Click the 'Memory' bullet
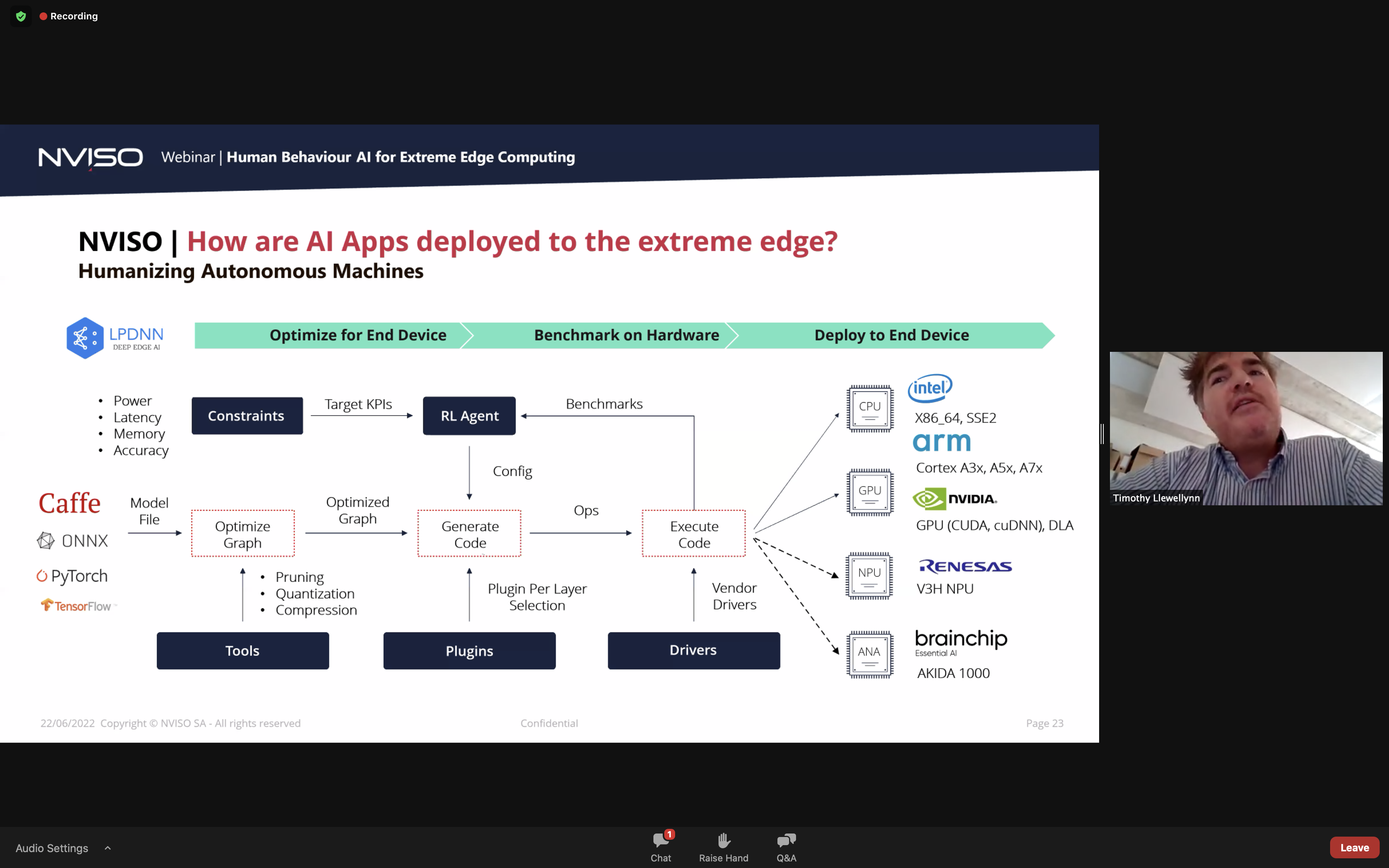 (x=139, y=434)
